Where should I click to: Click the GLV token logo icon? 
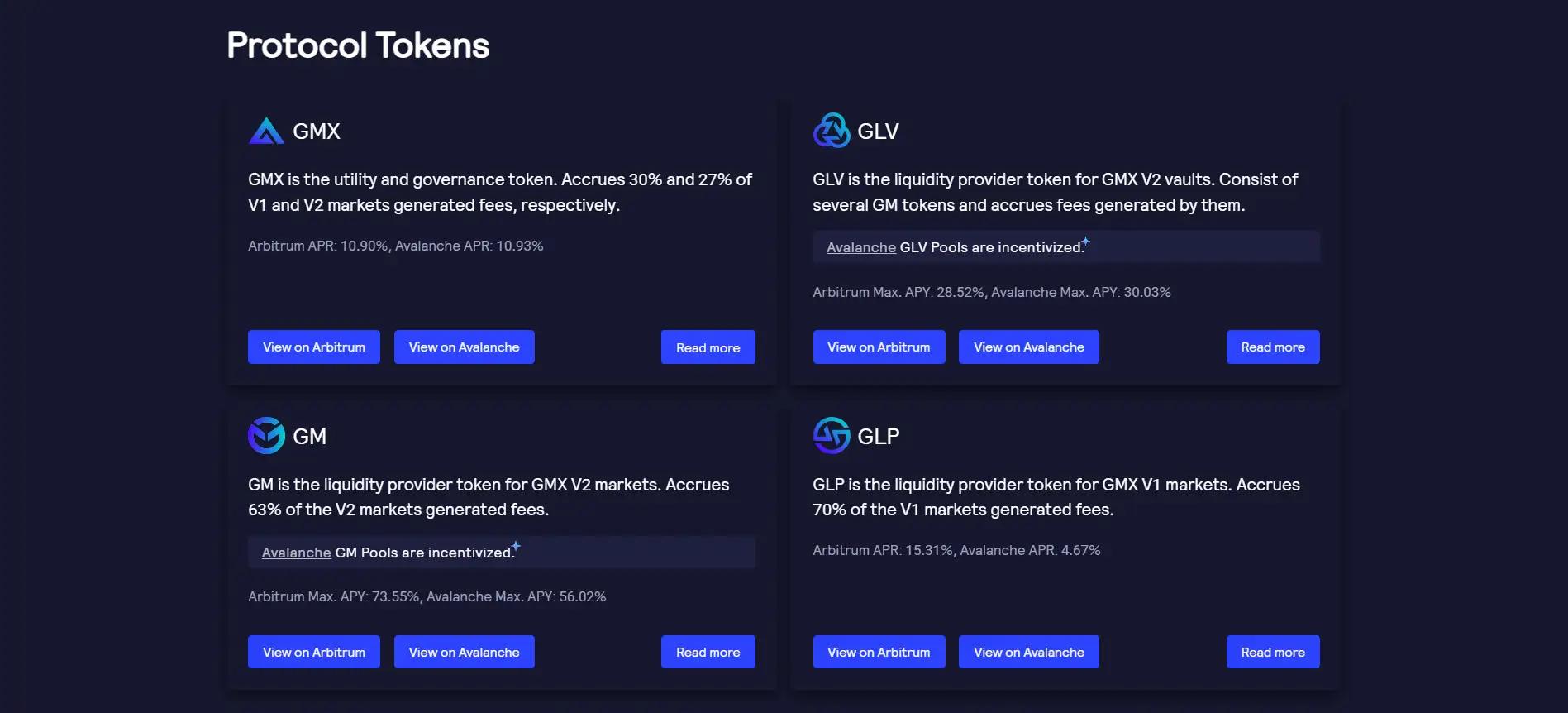click(831, 131)
